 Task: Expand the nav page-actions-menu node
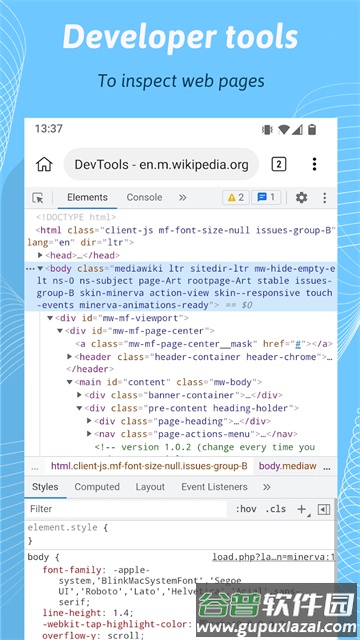coord(89,434)
